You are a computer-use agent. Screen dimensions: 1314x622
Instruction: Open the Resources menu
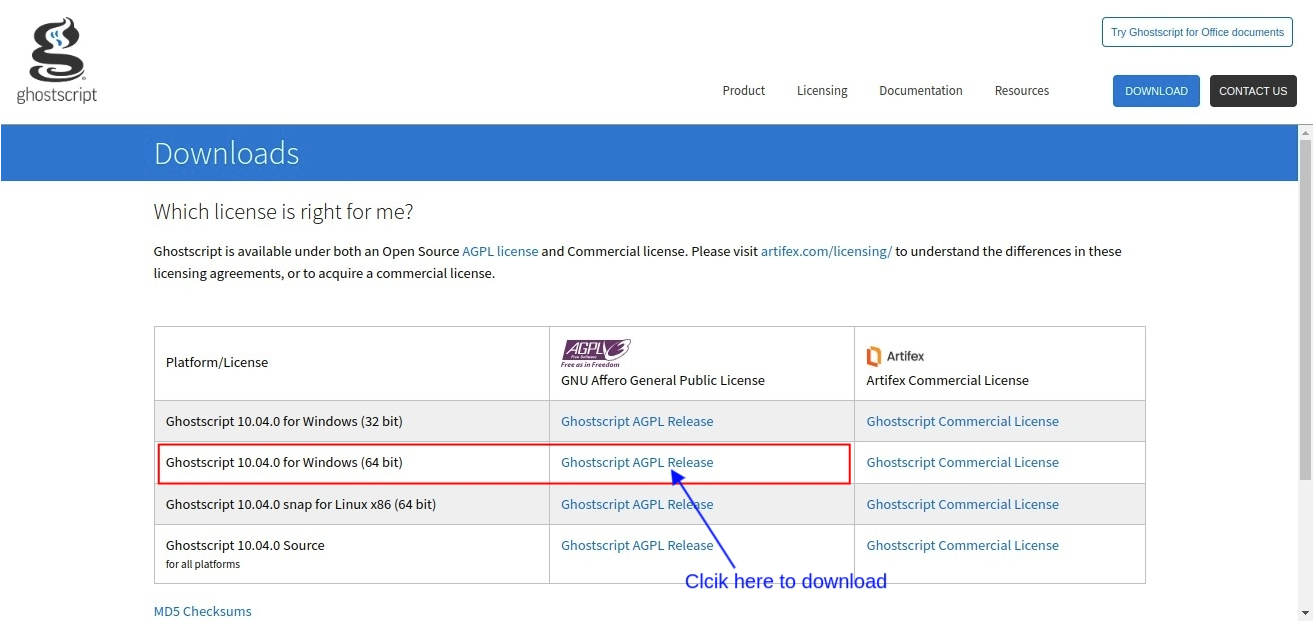(x=1021, y=90)
